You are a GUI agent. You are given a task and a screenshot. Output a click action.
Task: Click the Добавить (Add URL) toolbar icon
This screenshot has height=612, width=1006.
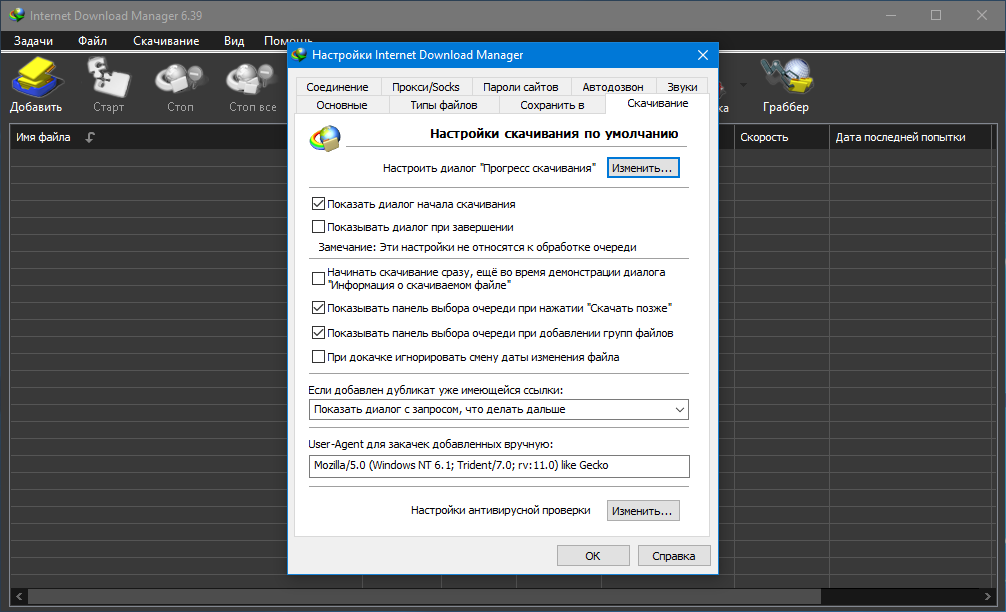(x=37, y=77)
